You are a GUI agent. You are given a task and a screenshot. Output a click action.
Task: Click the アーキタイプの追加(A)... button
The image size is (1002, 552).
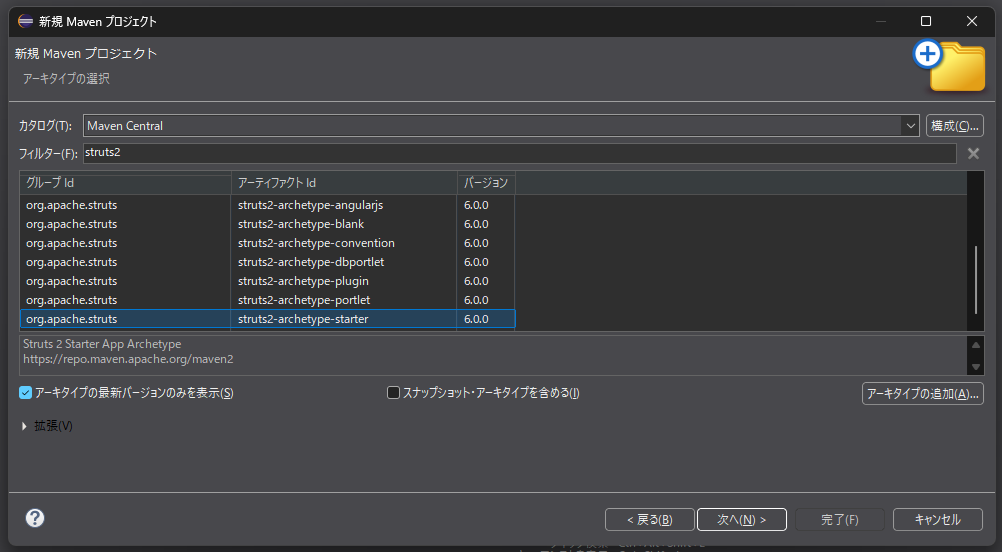923,394
